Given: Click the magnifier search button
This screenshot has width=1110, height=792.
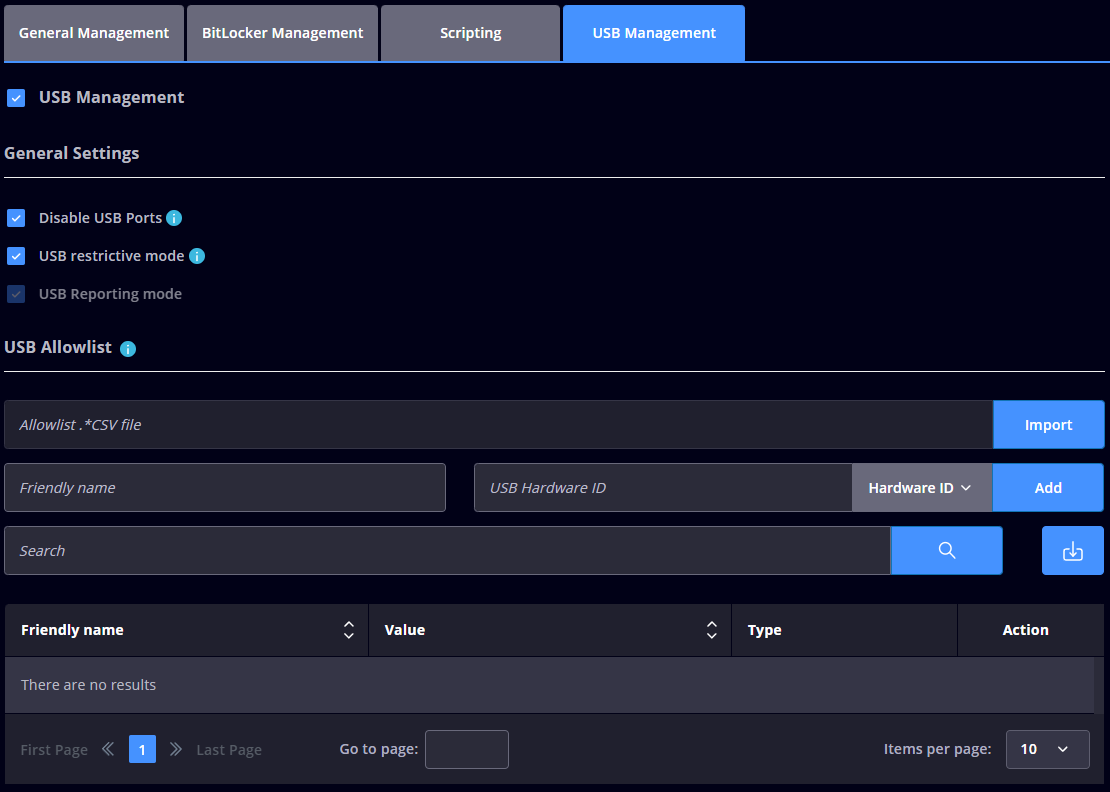Looking at the screenshot, I should [x=946, y=551].
